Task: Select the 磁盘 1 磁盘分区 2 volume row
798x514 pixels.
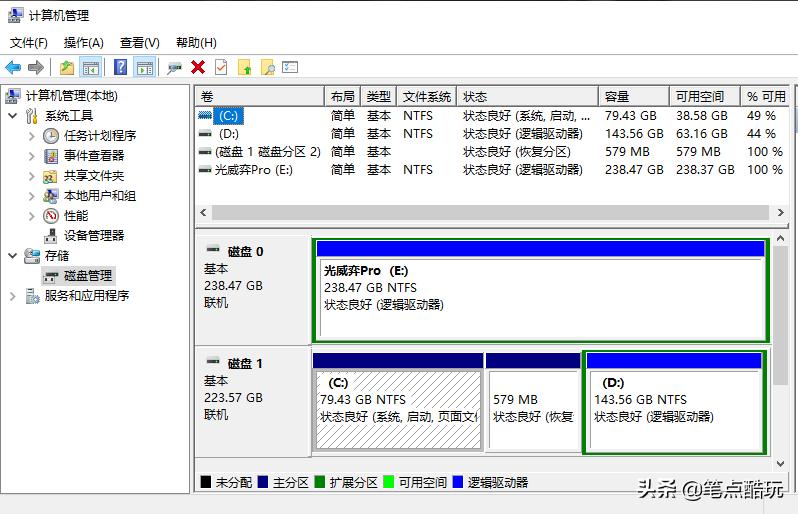Action: (492, 152)
